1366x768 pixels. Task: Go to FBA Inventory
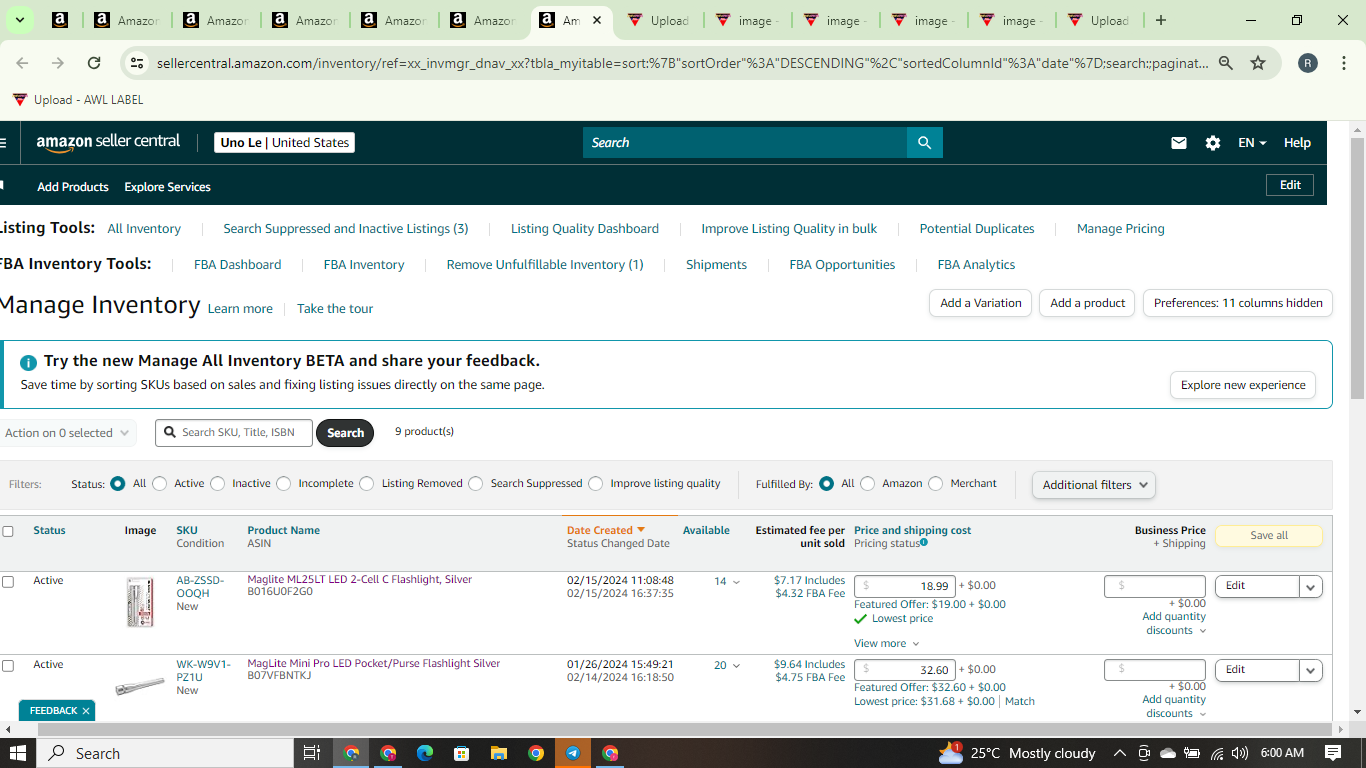364,265
